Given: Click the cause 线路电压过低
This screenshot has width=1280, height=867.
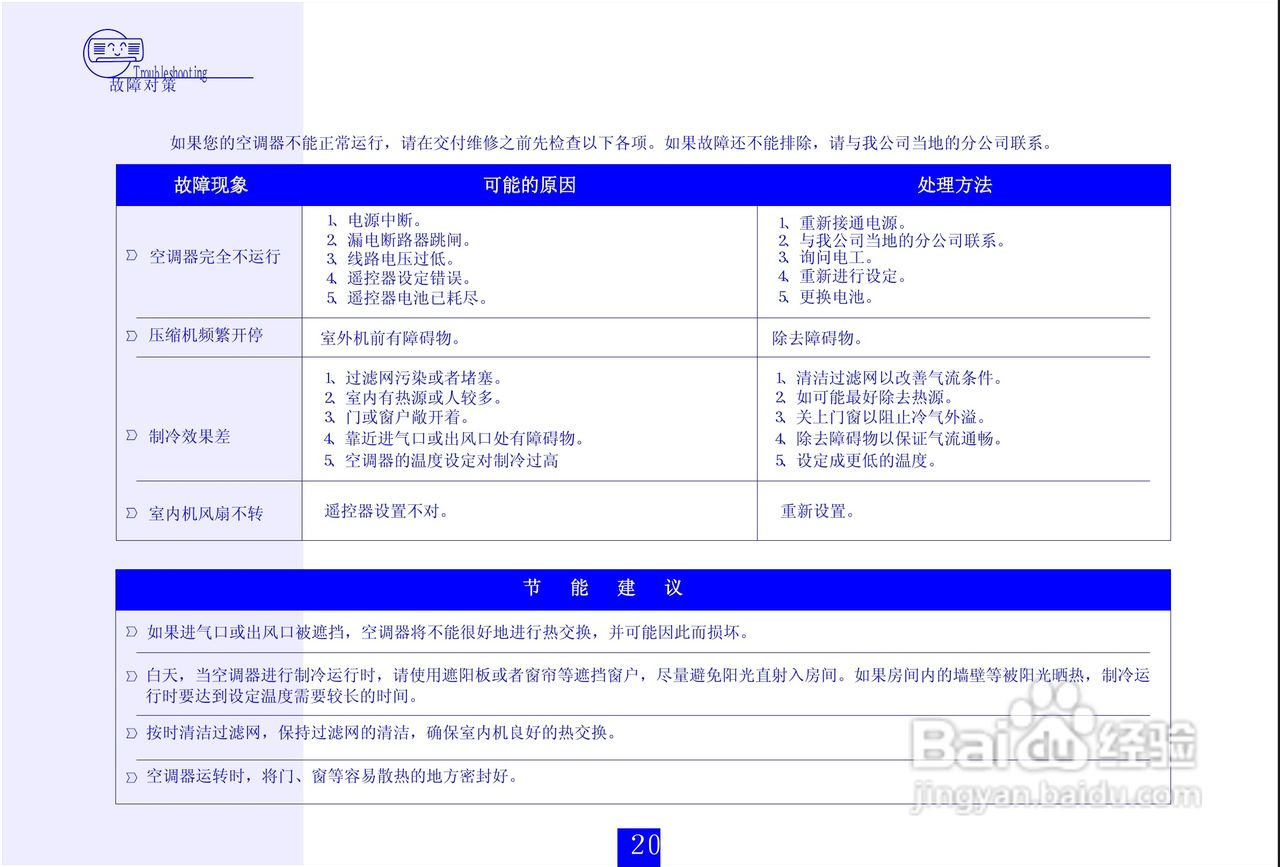Looking at the screenshot, I should [391, 259].
